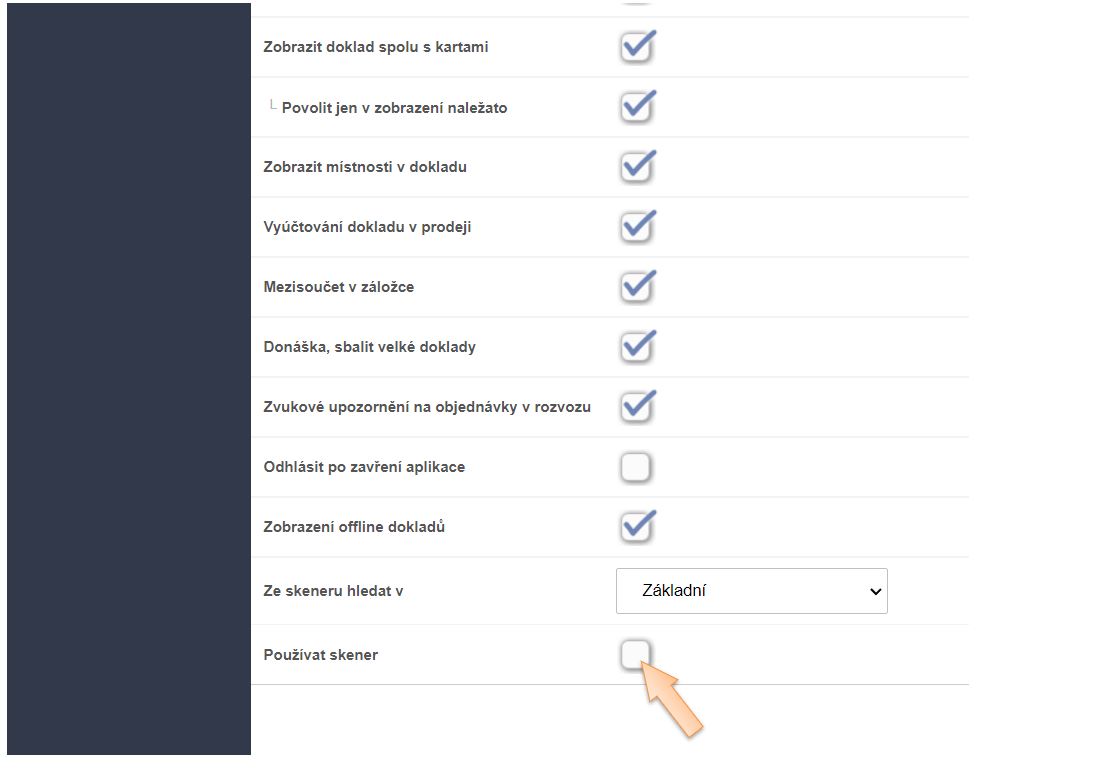Image resolution: width=1109 pixels, height=771 pixels.
Task: Click the 'Donáška, sbalit velké doklady' label text
Action: (369, 347)
